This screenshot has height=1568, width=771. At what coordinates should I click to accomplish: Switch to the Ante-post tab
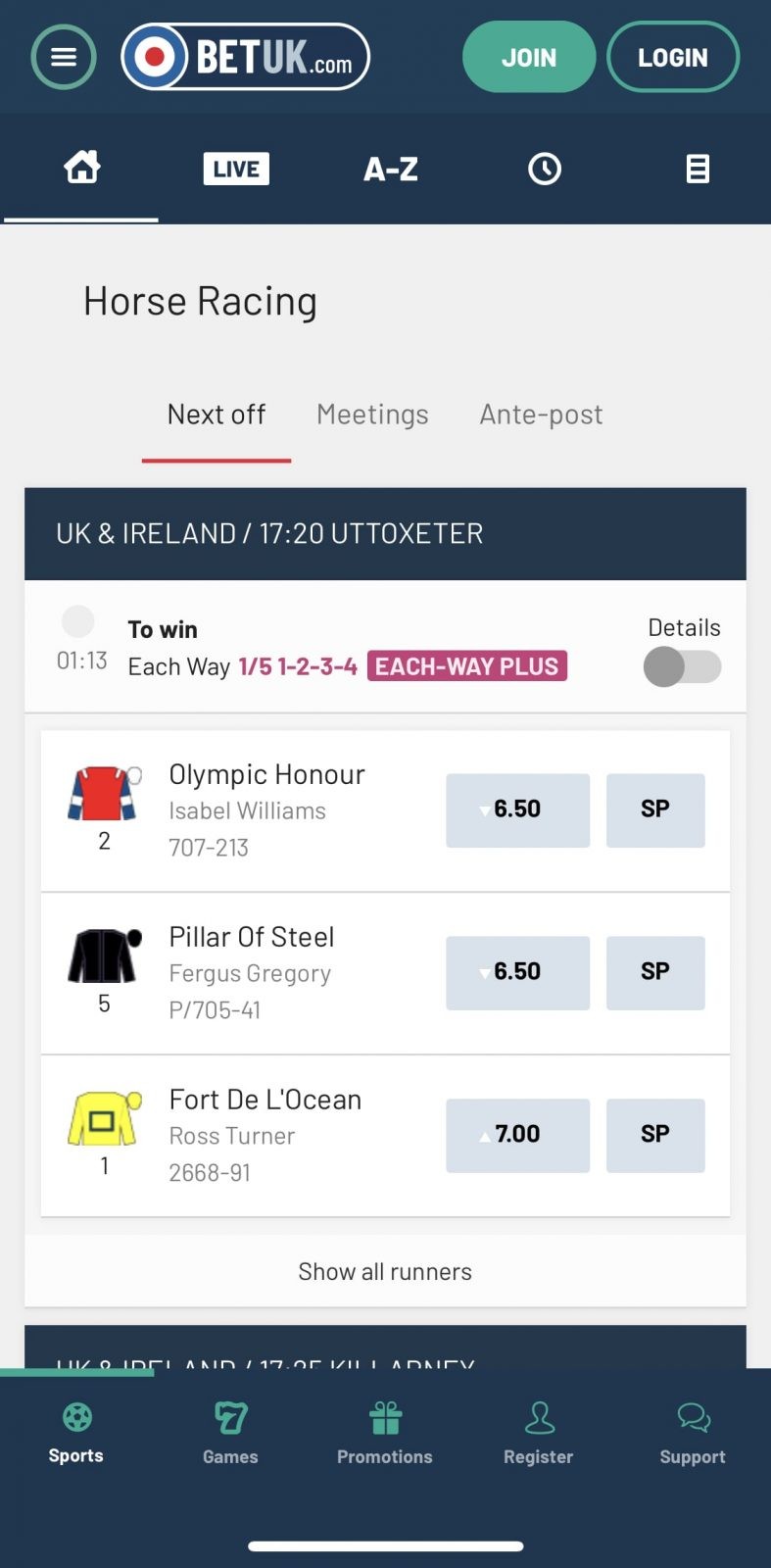[541, 415]
